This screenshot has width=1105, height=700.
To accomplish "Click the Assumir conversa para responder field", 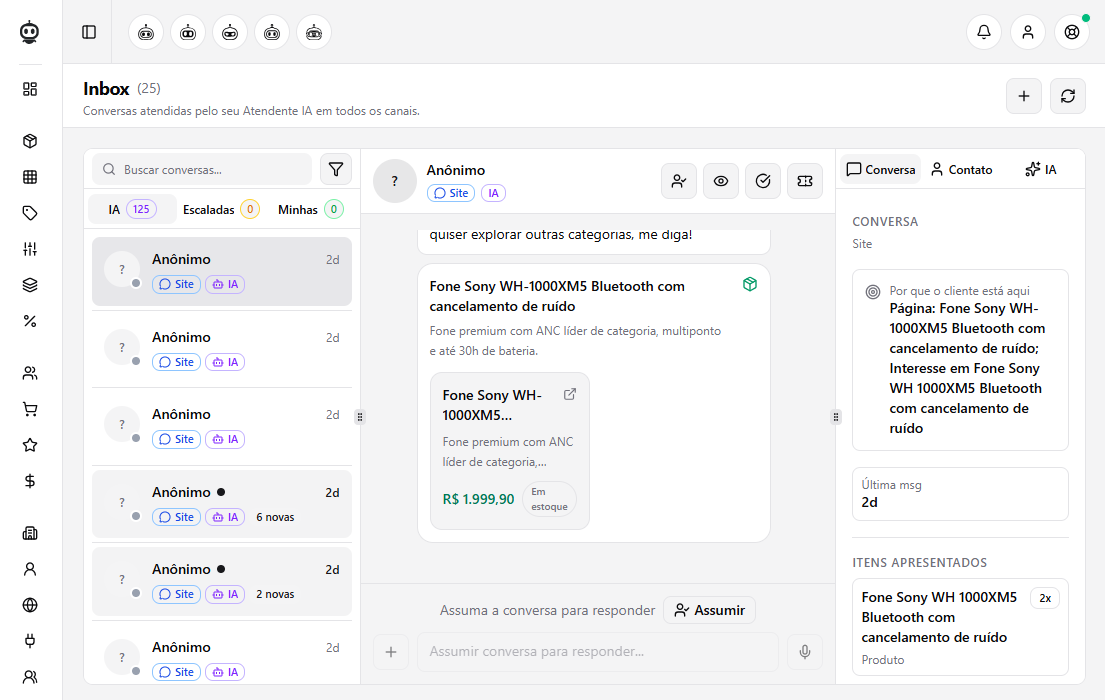I will (x=598, y=652).
